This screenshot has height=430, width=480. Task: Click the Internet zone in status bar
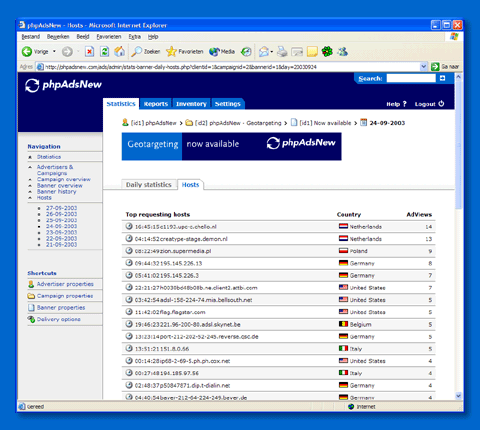[362, 407]
